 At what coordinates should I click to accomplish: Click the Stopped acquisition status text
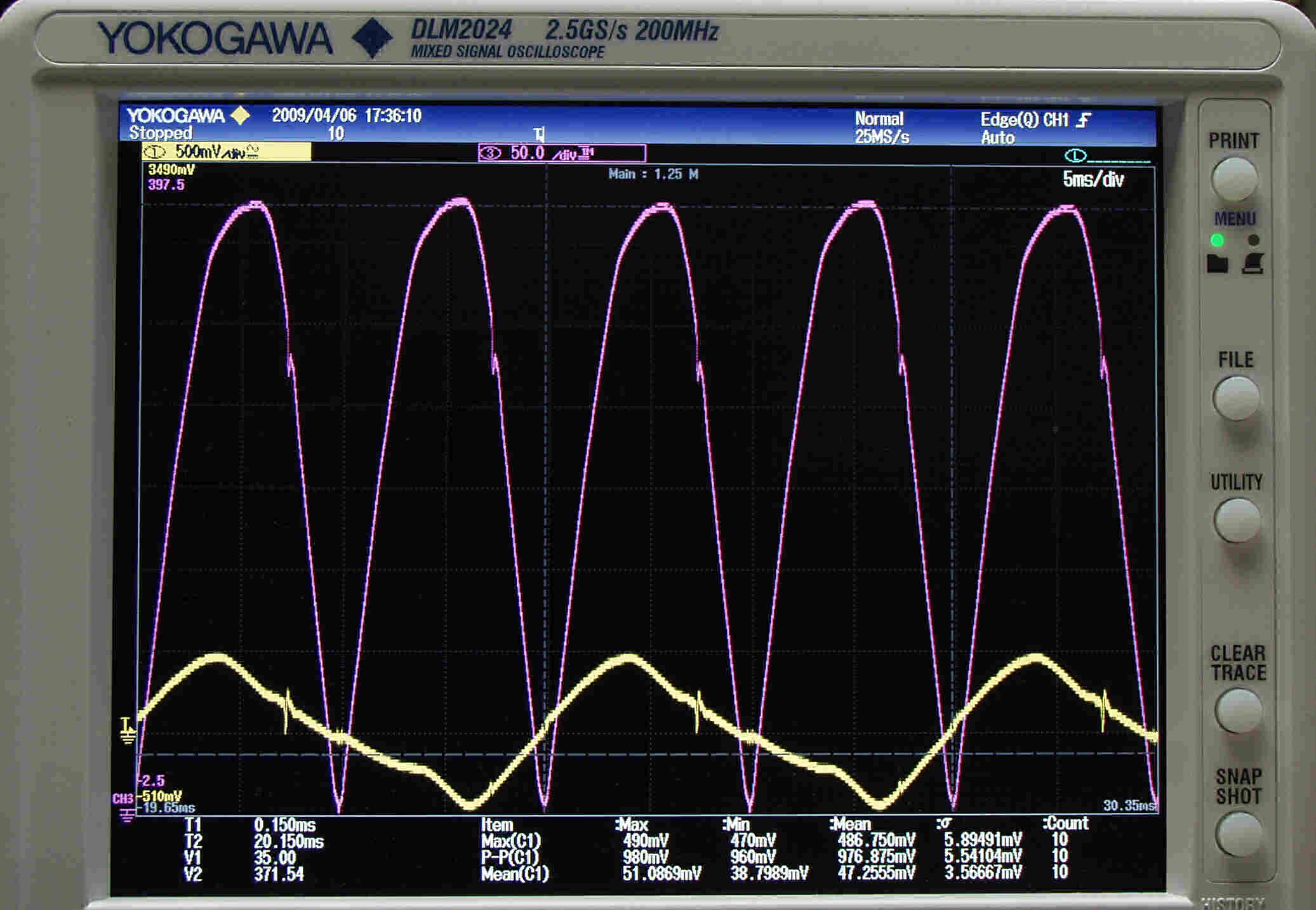click(x=161, y=133)
